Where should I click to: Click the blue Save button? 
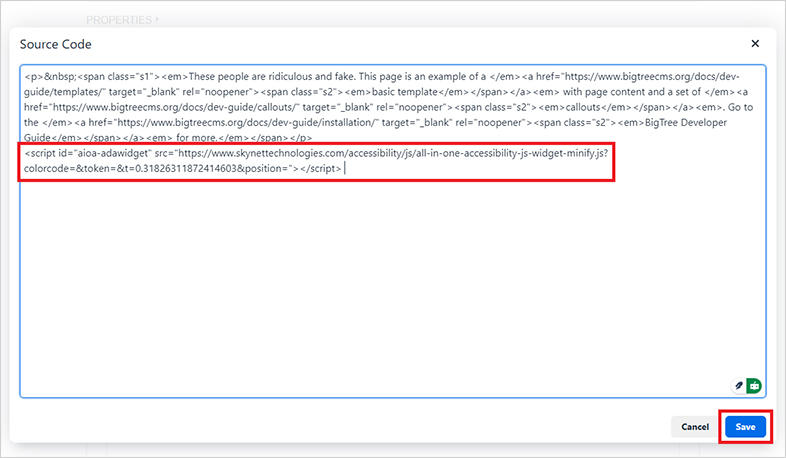click(x=745, y=427)
